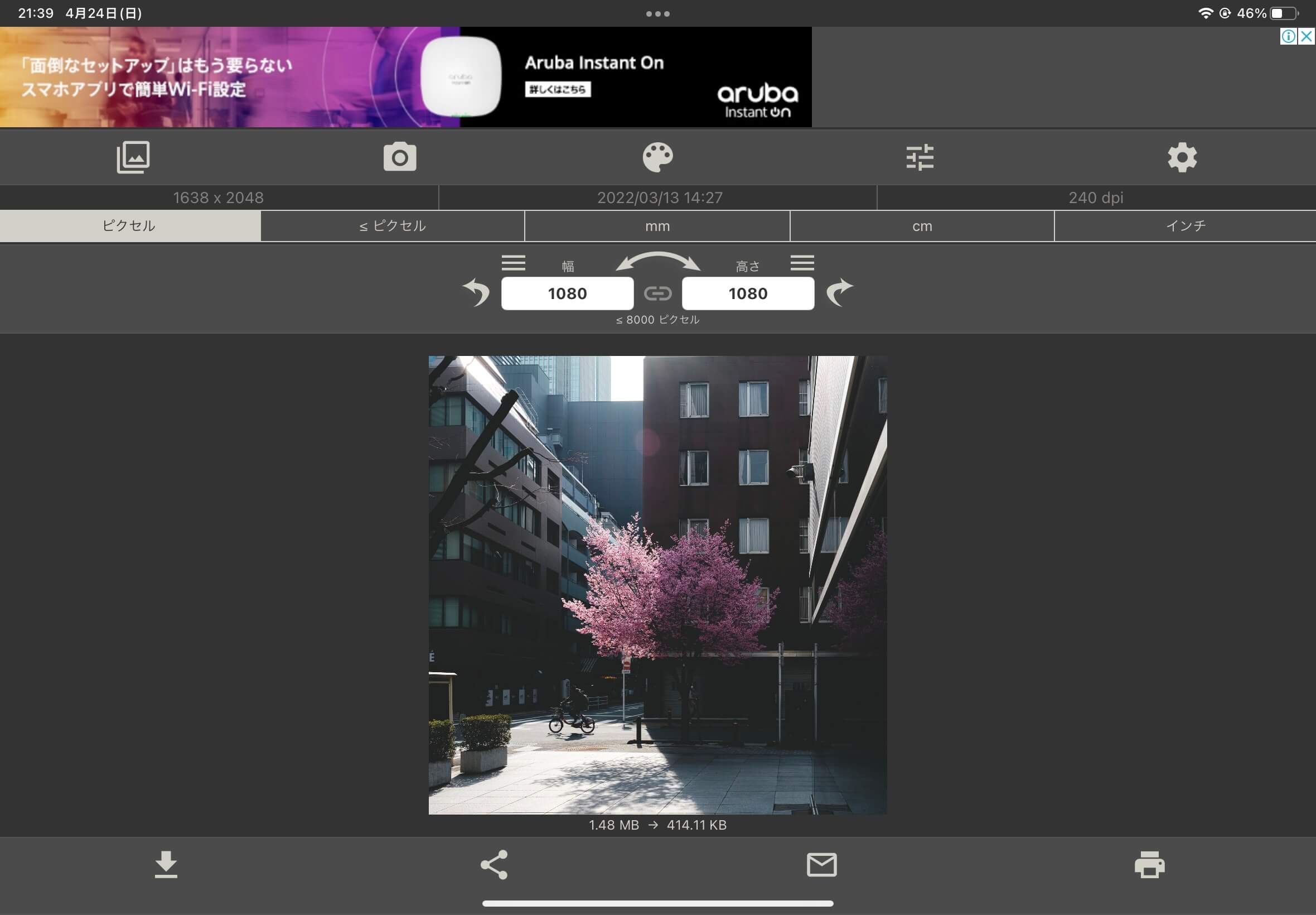Print image with printer icon

tap(1150, 865)
